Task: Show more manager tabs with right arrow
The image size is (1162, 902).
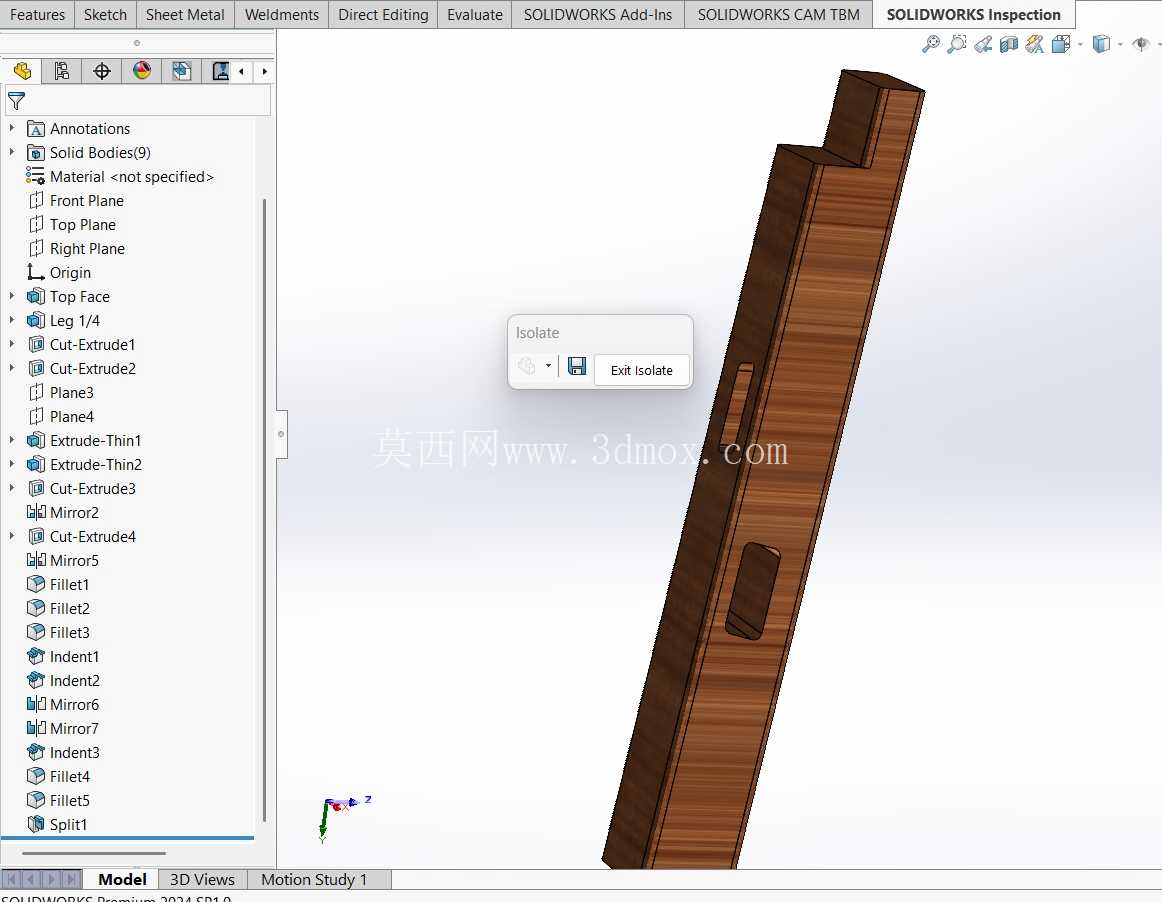Action: click(265, 71)
